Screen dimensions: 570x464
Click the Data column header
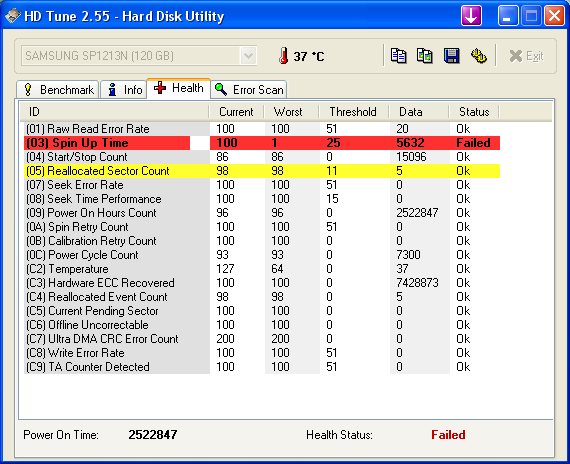pos(419,112)
